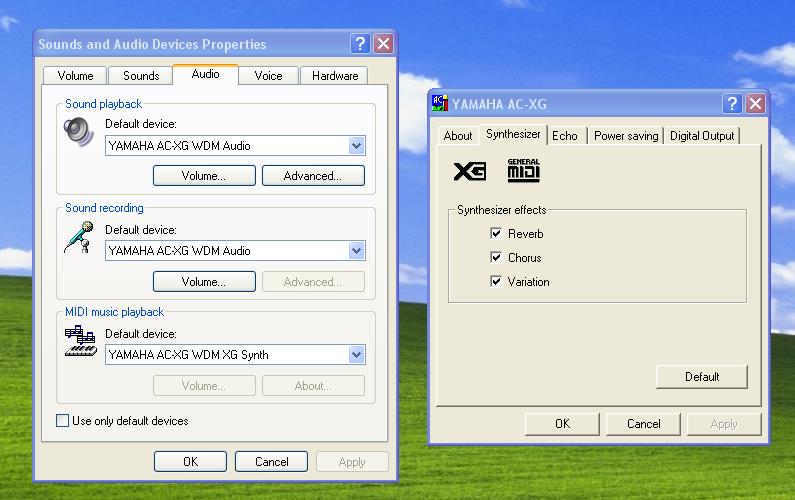Viewport: 795px width, 500px height.
Task: Switch to the Voice tab
Action: pyautogui.click(x=268, y=76)
